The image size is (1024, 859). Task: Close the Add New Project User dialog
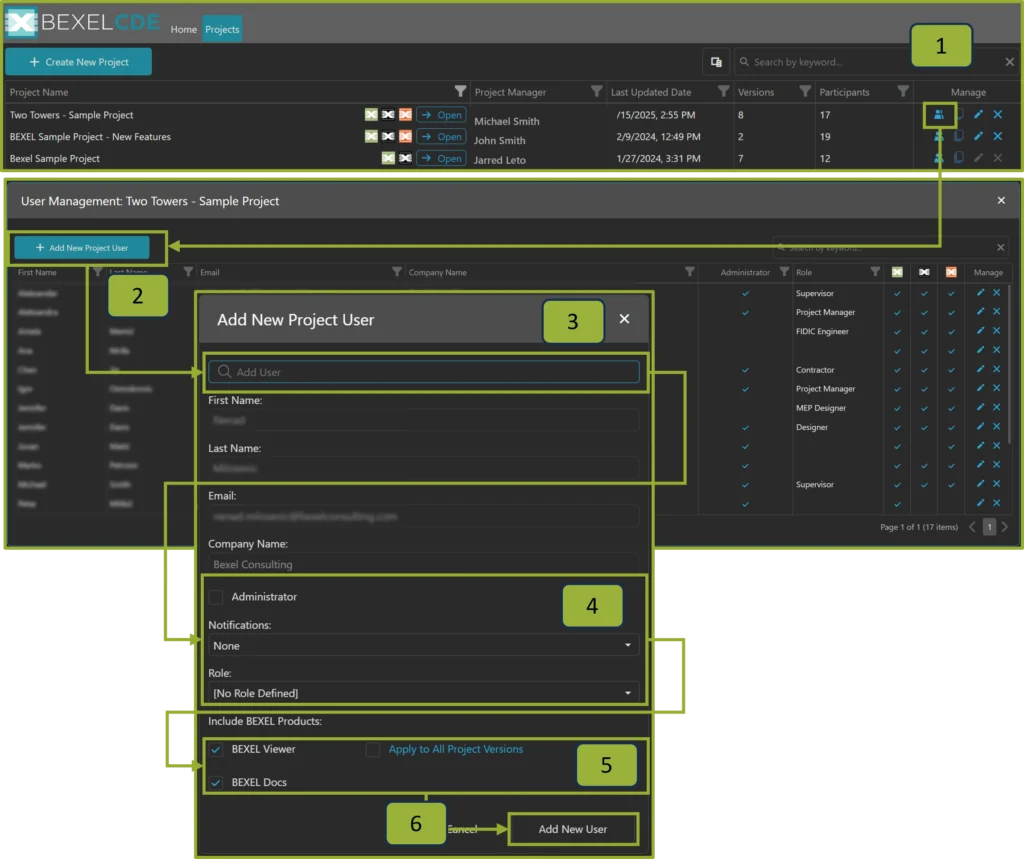click(624, 319)
